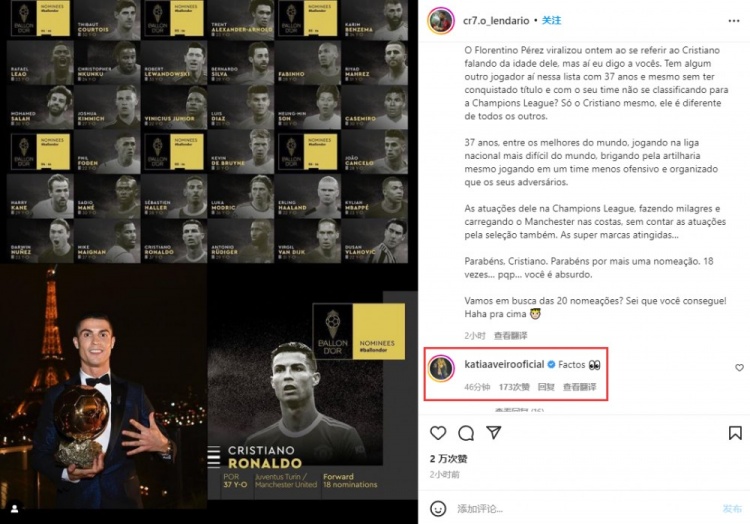Open the three-dot more options menu
Viewport: 750px width, 524px height.
point(735,21)
